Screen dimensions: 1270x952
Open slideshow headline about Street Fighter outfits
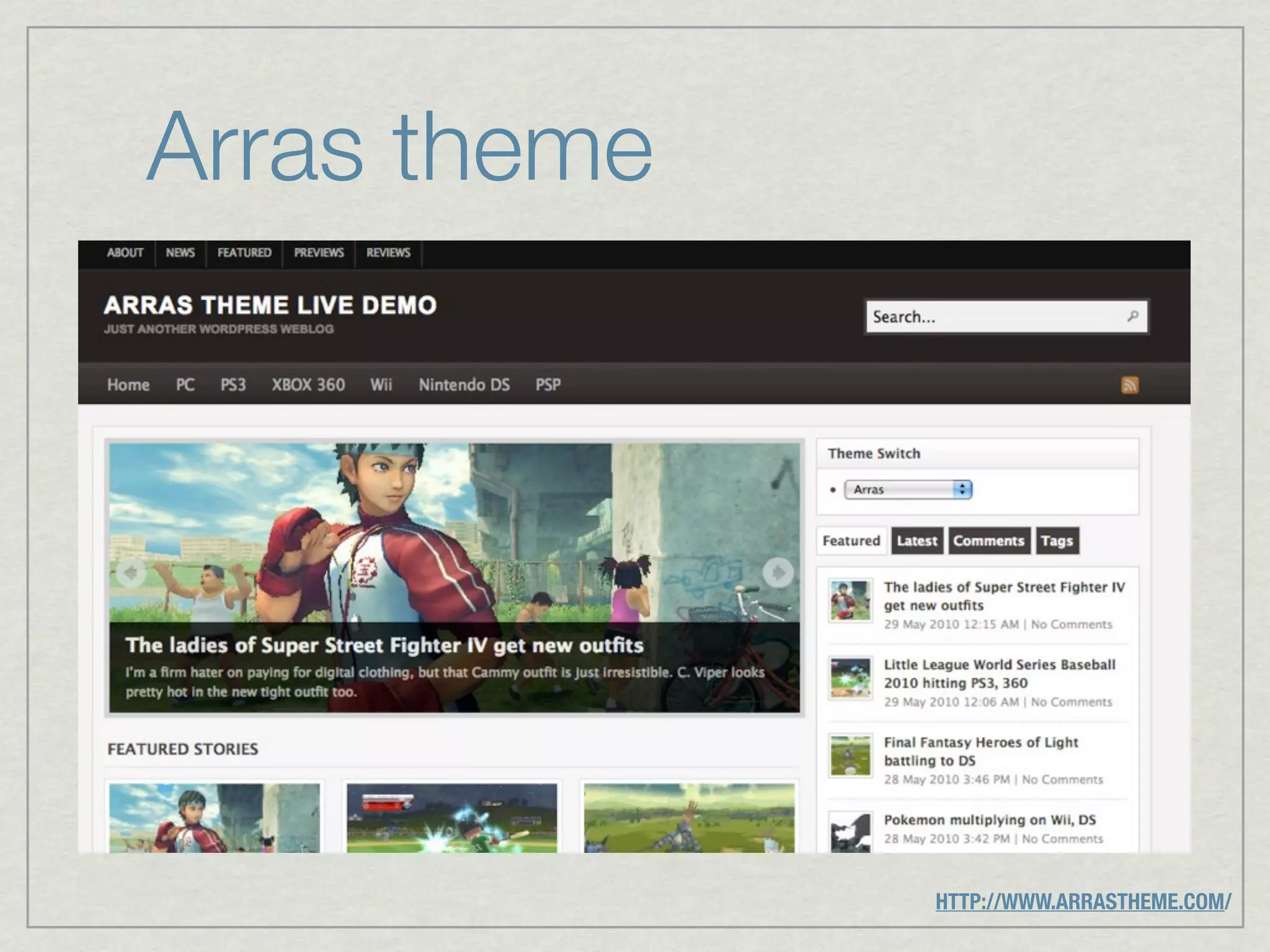pos(384,645)
